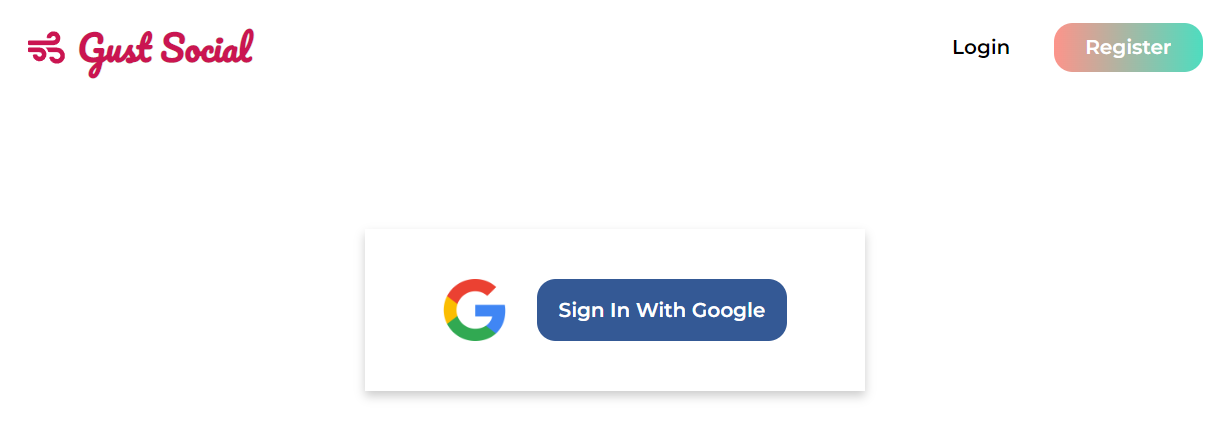Viewport: 1215px width, 421px height.
Task: Open the Login page
Action: [x=980, y=47]
